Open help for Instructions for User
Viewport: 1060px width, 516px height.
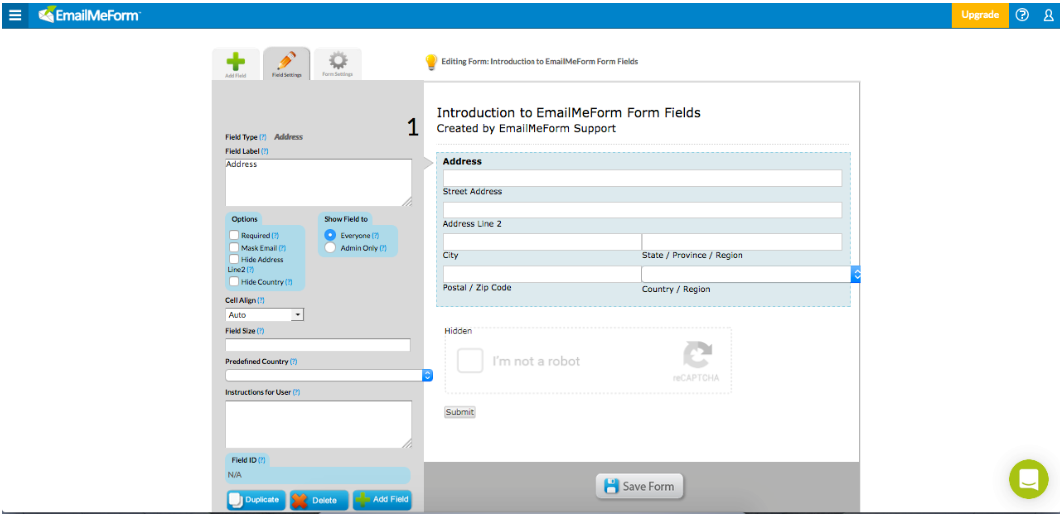pos(296,392)
